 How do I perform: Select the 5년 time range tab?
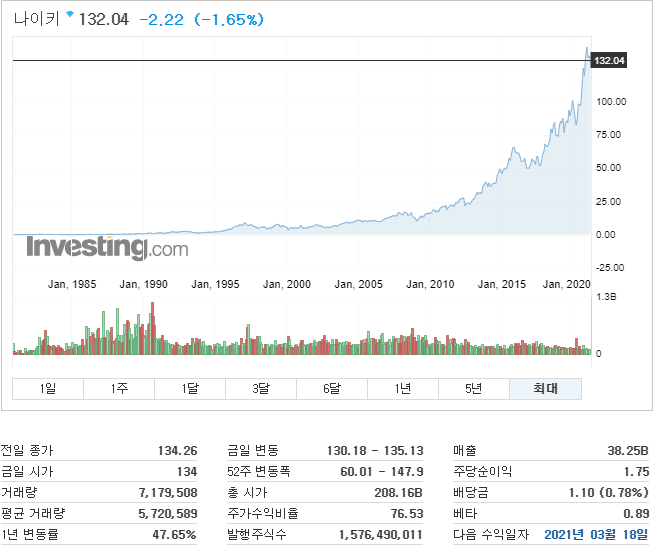coord(474,389)
